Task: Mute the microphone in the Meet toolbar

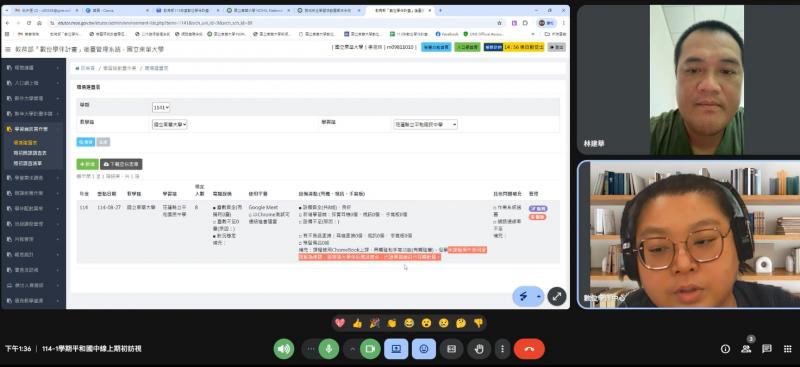Action: coord(329,349)
